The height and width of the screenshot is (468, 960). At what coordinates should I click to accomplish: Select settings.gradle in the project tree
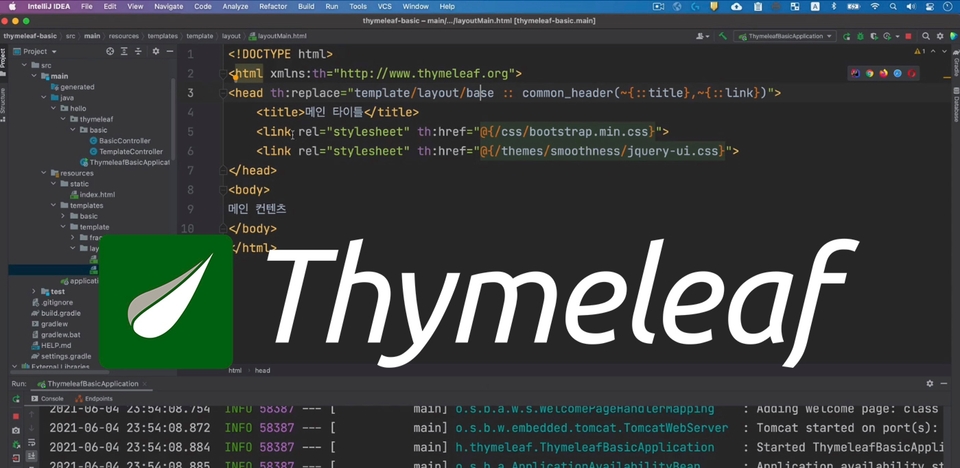[61, 356]
